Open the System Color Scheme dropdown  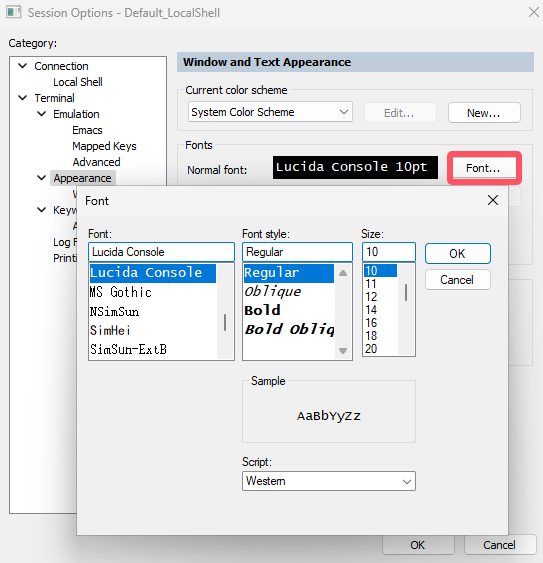(270, 112)
